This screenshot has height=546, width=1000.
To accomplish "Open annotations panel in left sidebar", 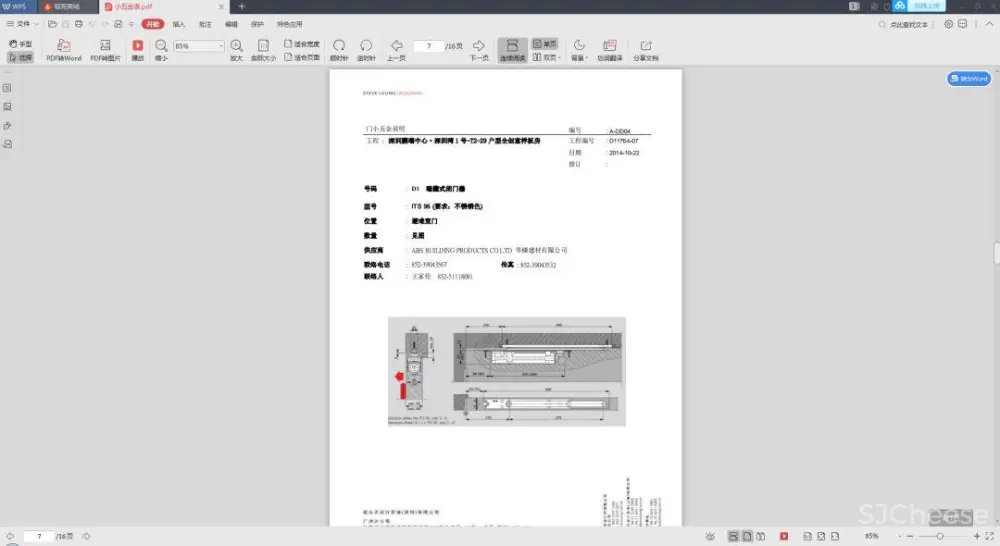I will click(8, 144).
